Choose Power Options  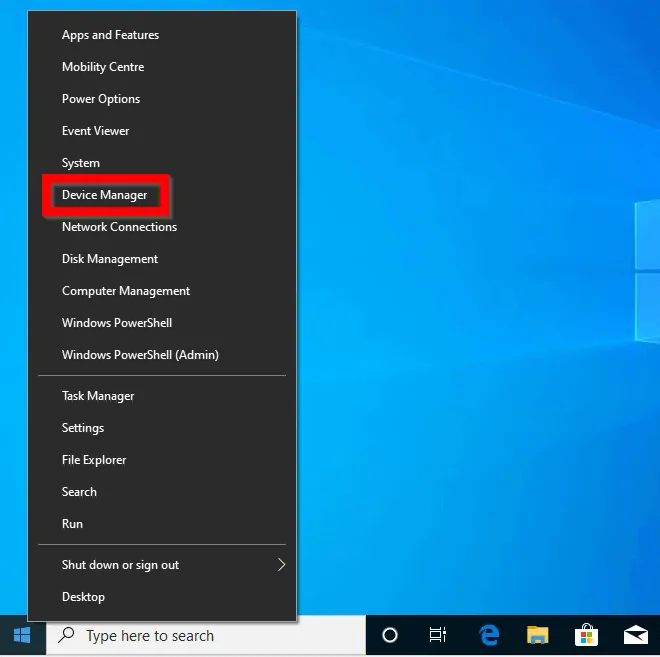pos(101,99)
